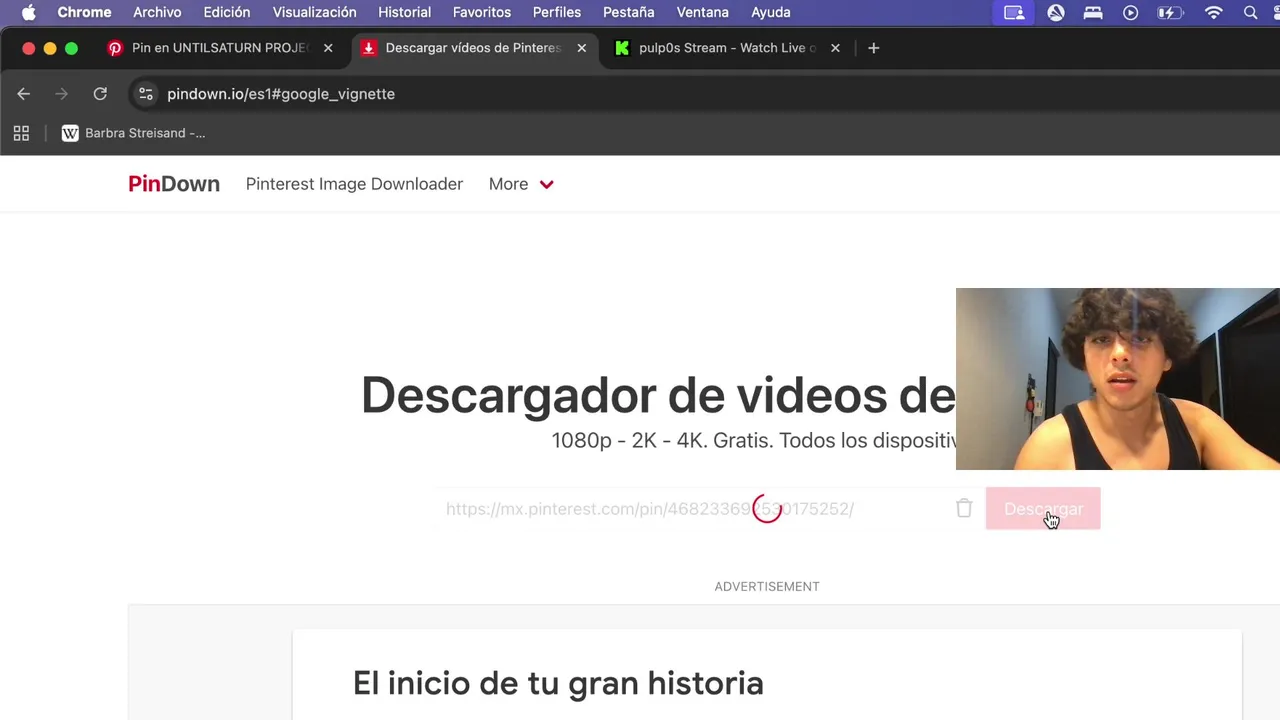Open the Edición menu

pyautogui.click(x=227, y=12)
